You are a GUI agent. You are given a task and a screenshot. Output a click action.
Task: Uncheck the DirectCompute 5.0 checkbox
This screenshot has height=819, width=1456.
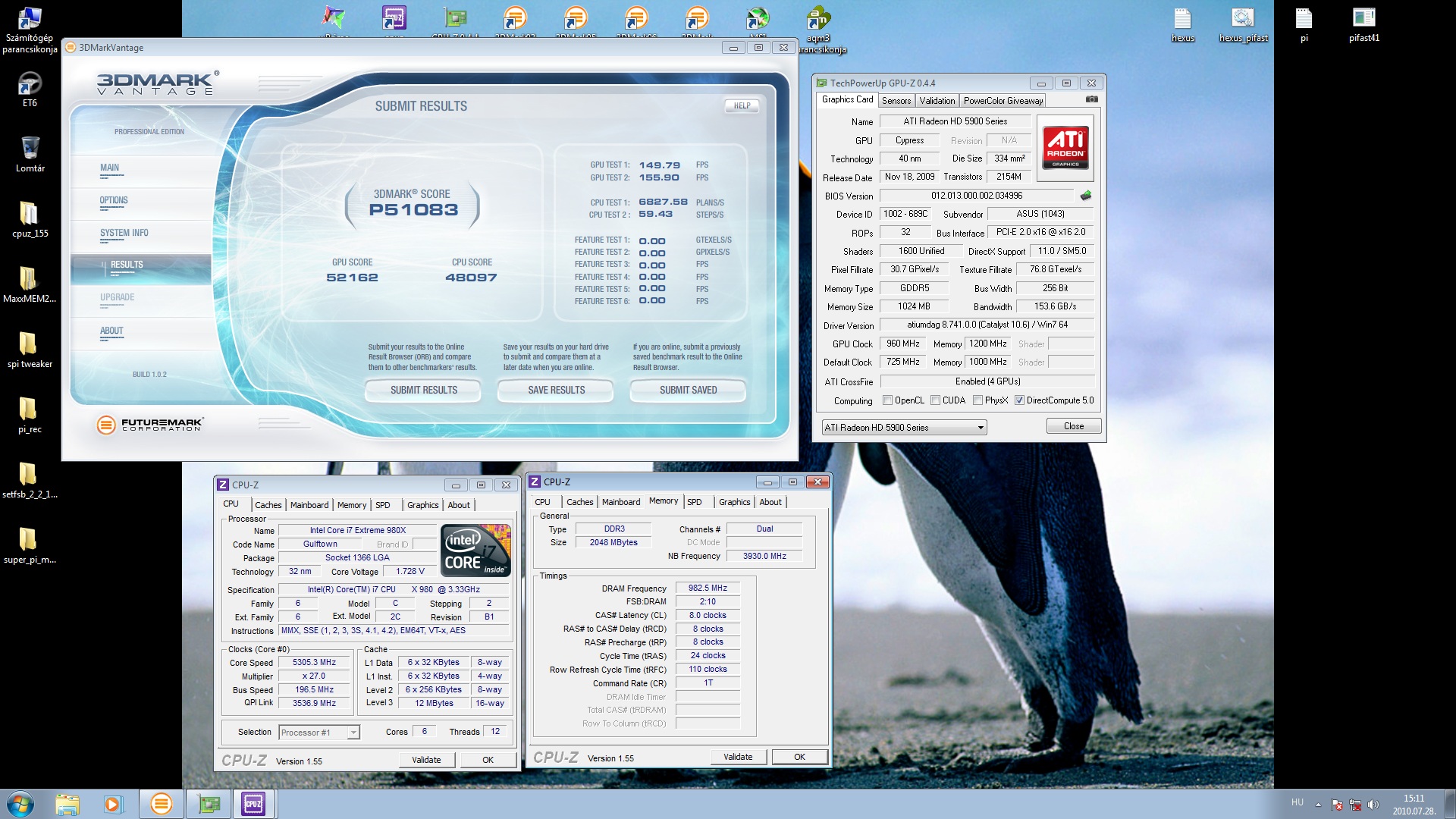[1019, 400]
